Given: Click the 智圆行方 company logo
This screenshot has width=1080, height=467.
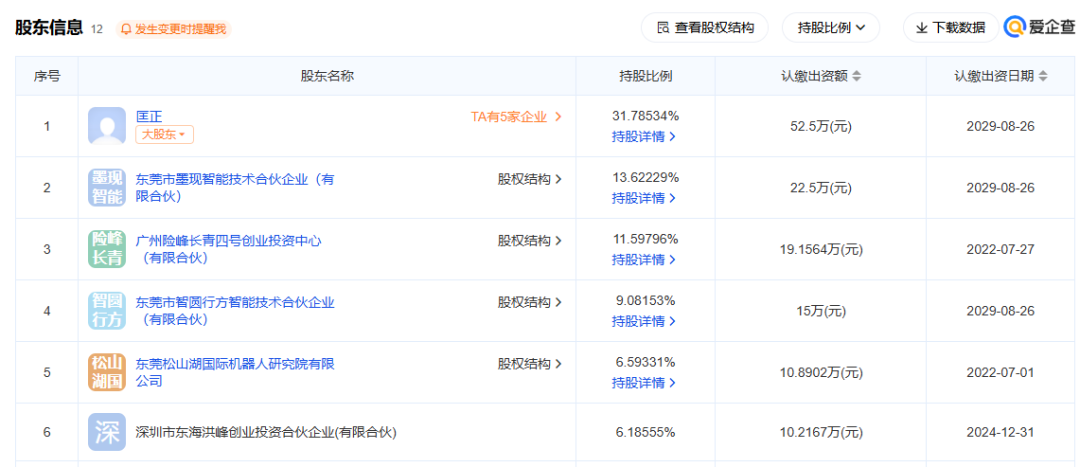Looking at the screenshot, I should pyautogui.click(x=107, y=311).
